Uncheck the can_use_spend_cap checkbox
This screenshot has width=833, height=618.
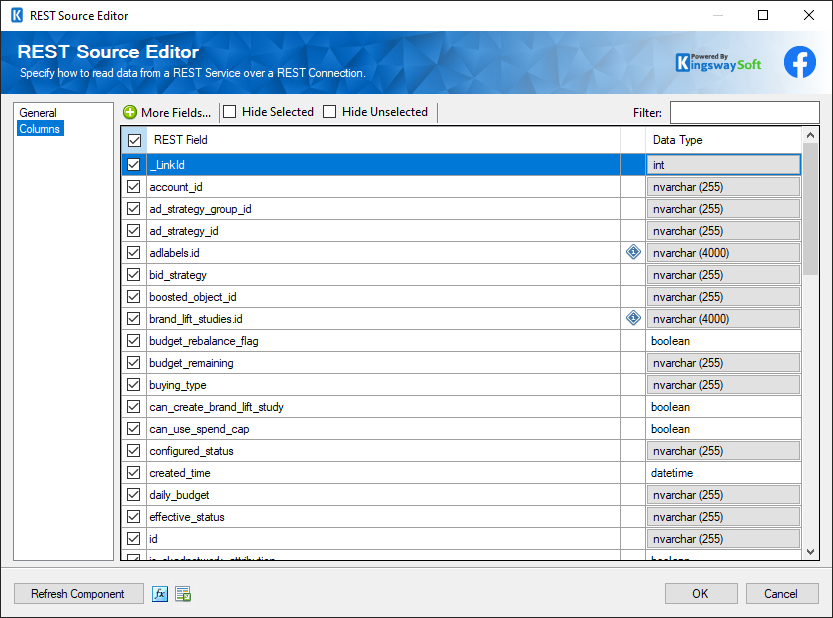click(x=133, y=429)
